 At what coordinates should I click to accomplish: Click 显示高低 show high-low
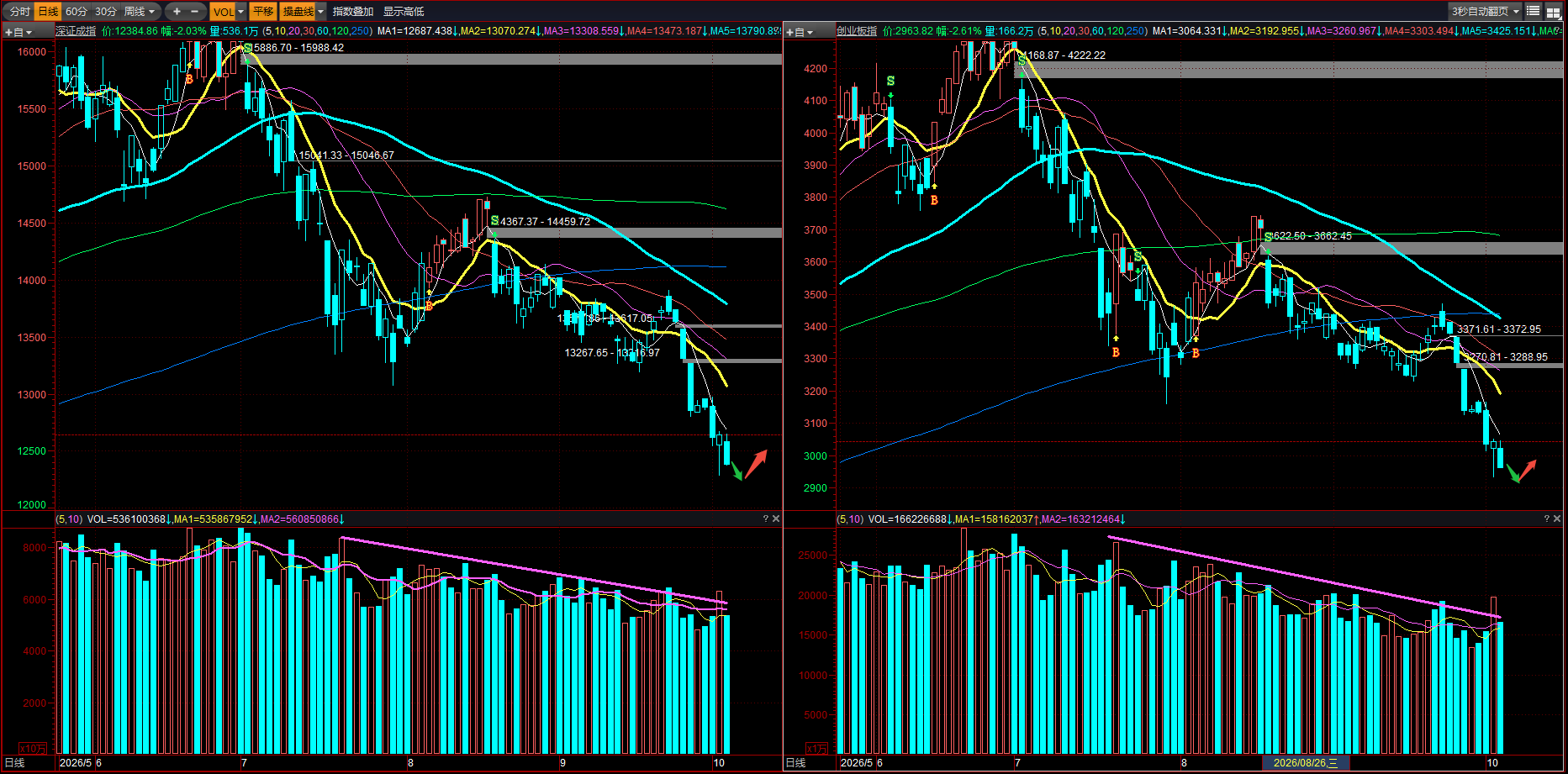[404, 11]
